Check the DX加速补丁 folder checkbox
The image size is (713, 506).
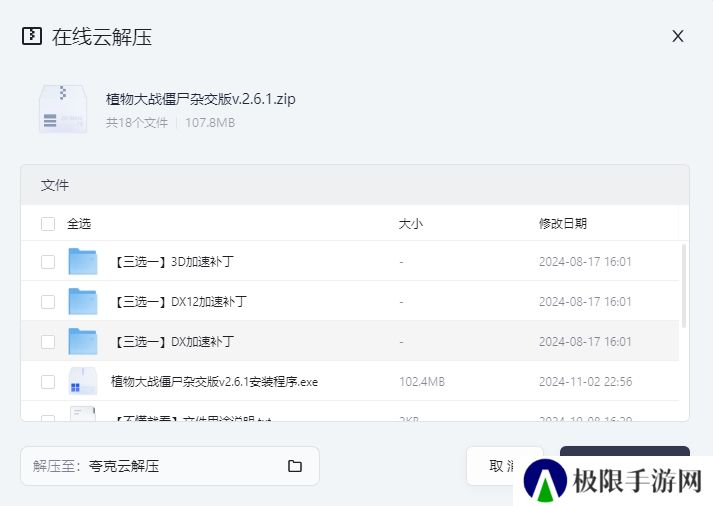point(48,342)
